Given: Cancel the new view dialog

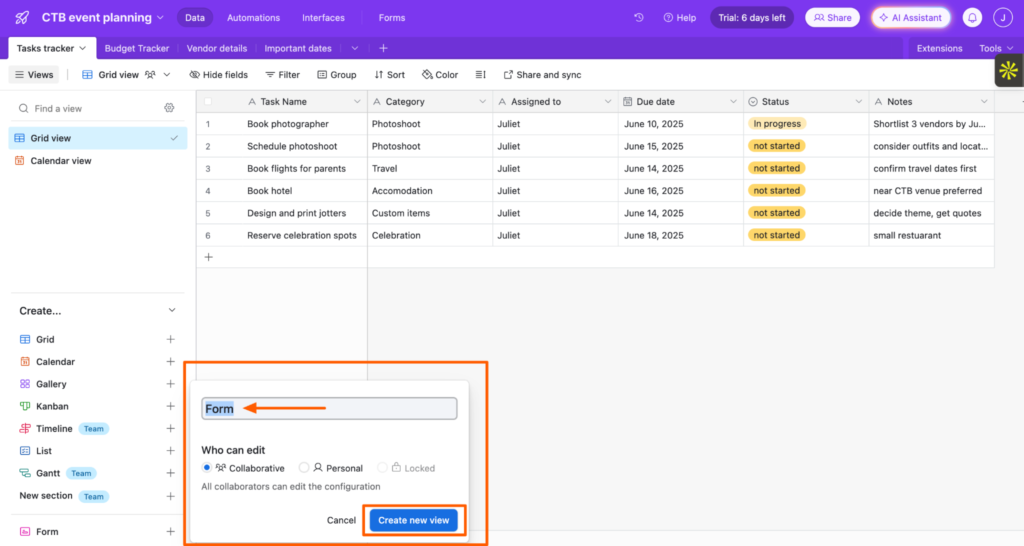Looking at the screenshot, I should (x=342, y=521).
